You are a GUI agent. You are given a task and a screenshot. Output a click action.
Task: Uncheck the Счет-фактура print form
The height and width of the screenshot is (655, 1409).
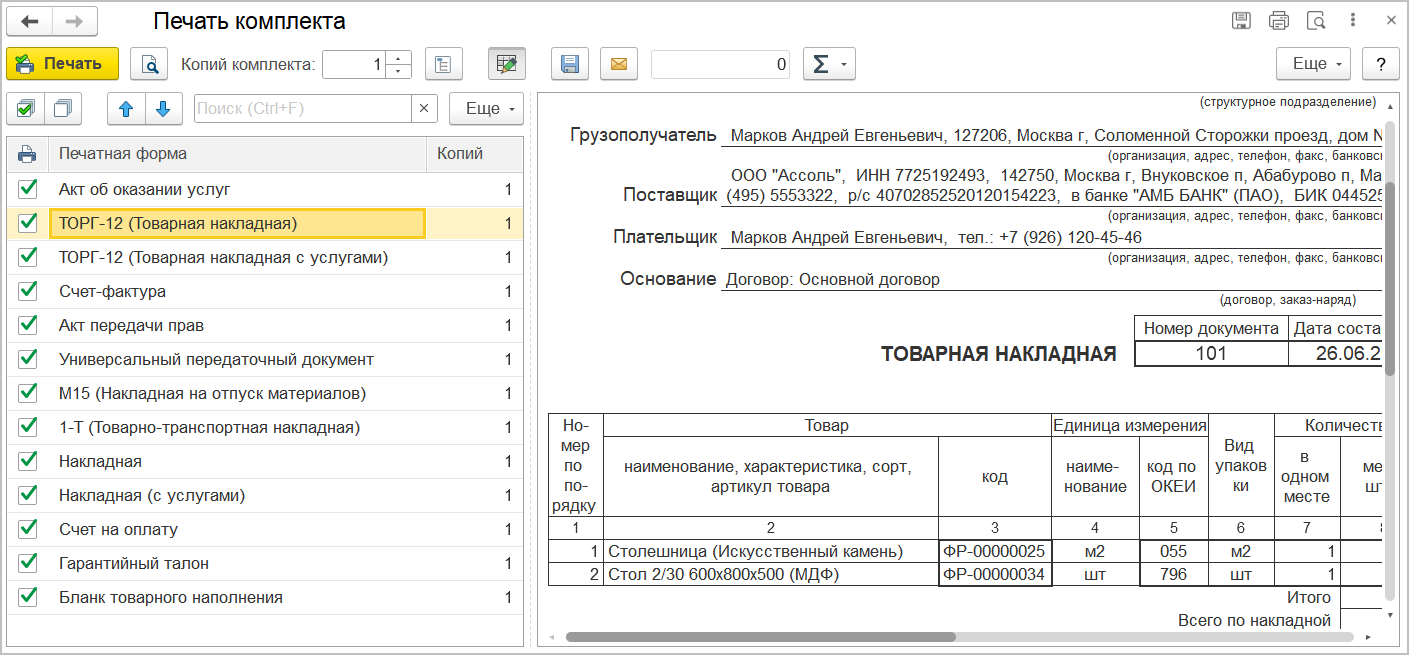pyautogui.click(x=27, y=291)
